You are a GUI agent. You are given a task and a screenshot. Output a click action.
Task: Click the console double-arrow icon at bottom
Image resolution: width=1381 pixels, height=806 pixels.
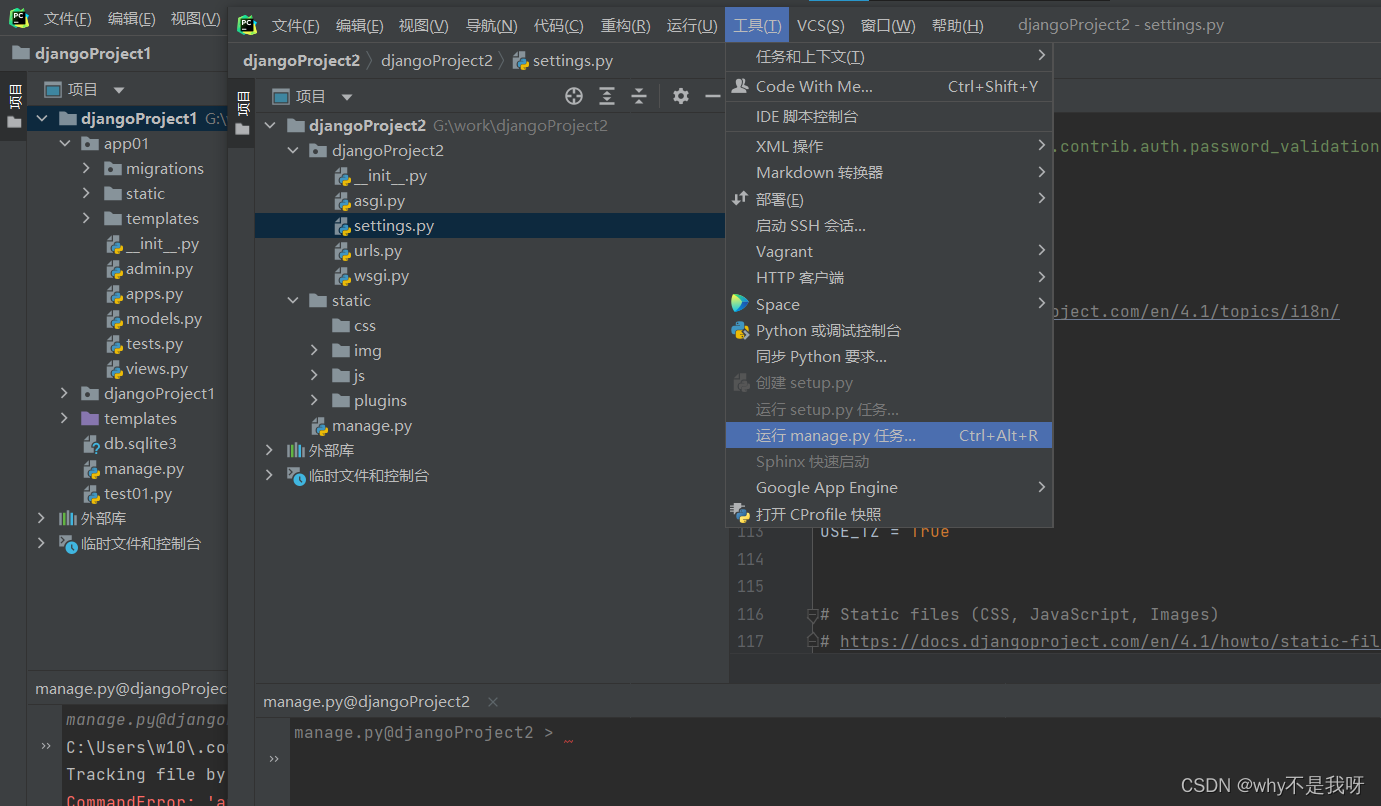coord(274,758)
